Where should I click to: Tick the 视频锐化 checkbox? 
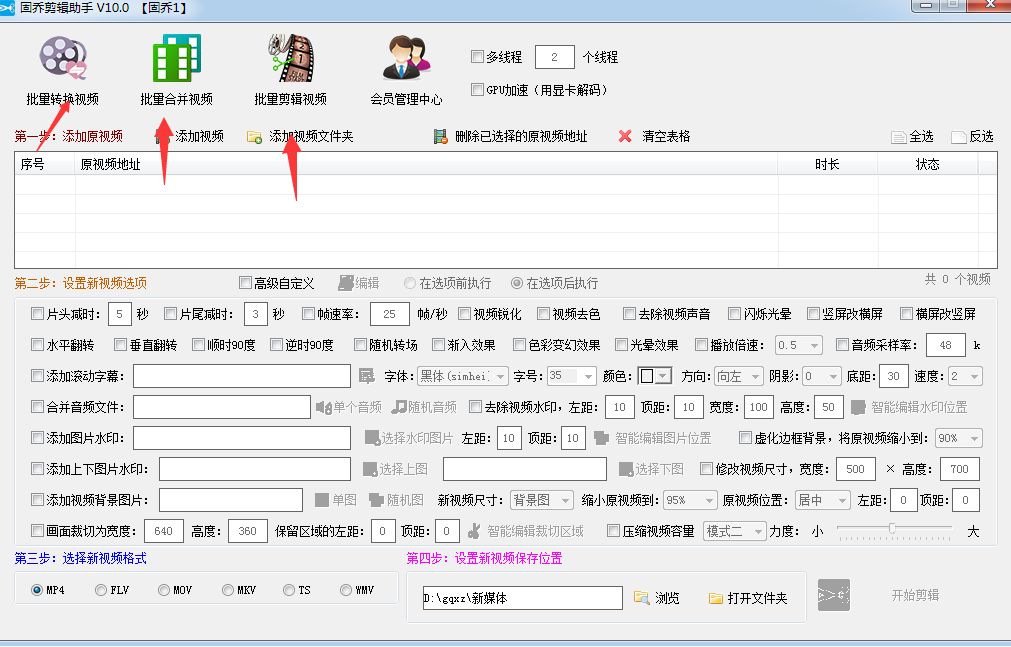(464, 314)
